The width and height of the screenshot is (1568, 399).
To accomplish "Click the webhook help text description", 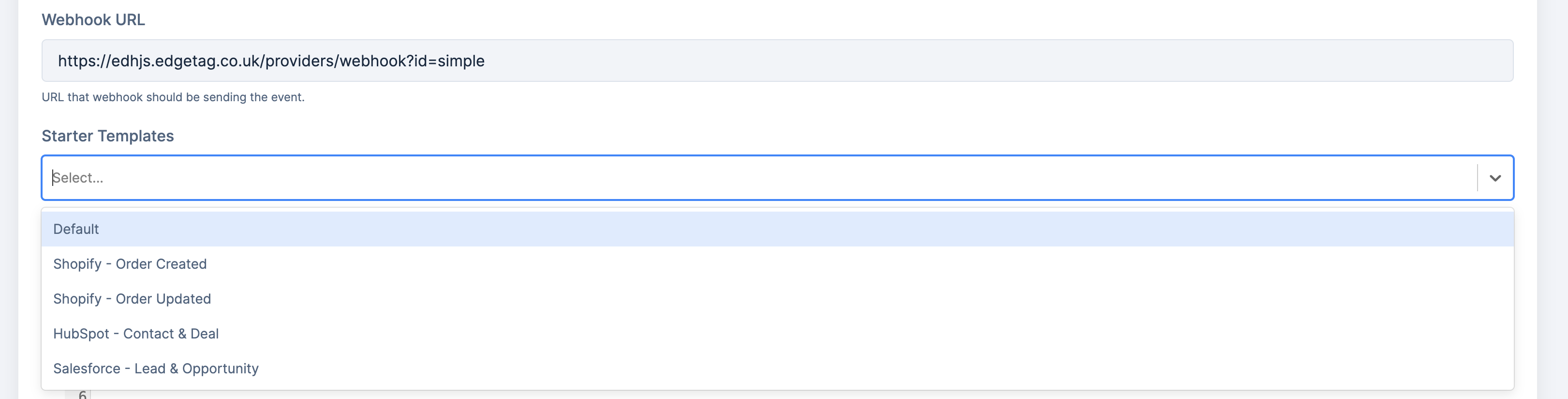I will click(173, 97).
